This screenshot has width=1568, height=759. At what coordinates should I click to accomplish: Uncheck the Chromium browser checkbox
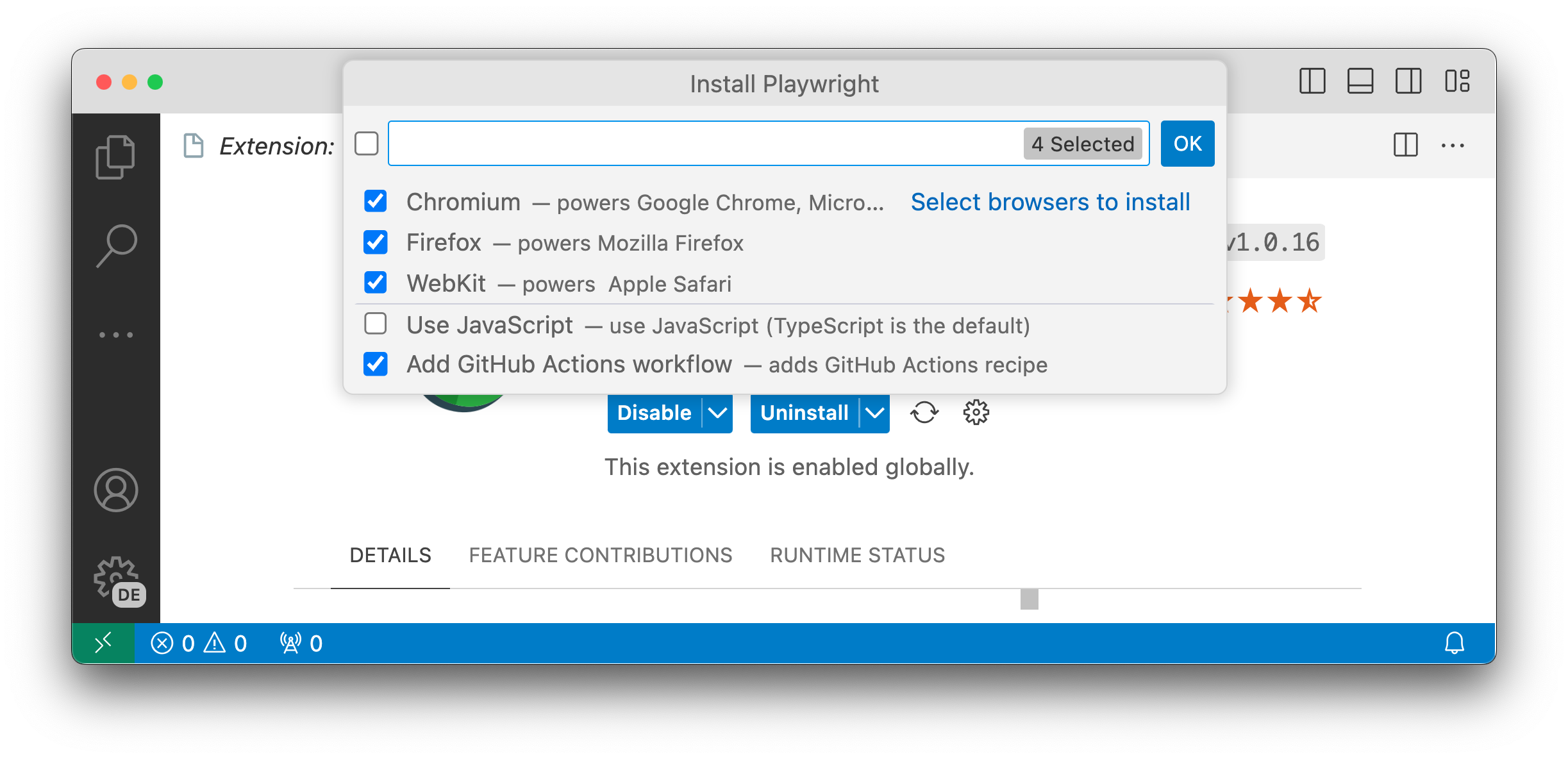(376, 201)
